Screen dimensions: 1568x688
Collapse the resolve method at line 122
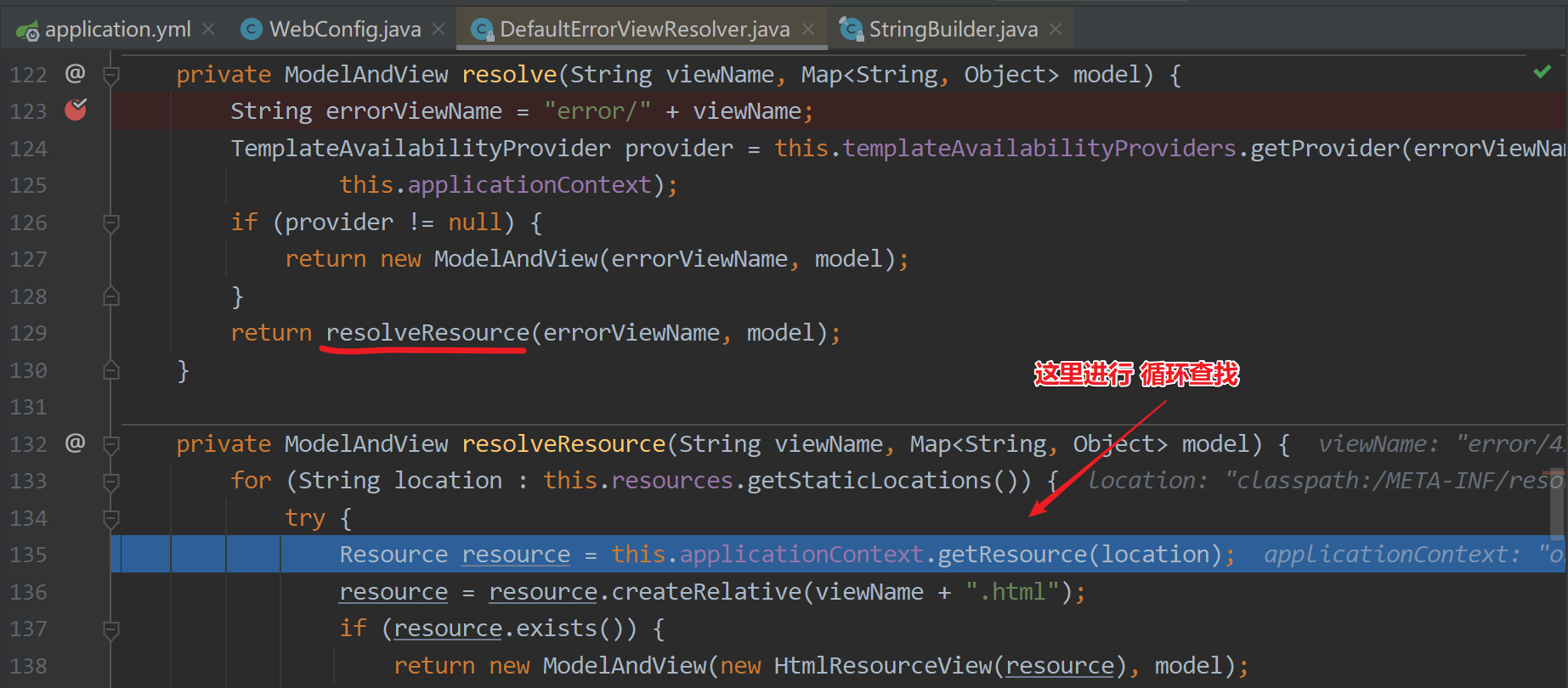[110, 76]
